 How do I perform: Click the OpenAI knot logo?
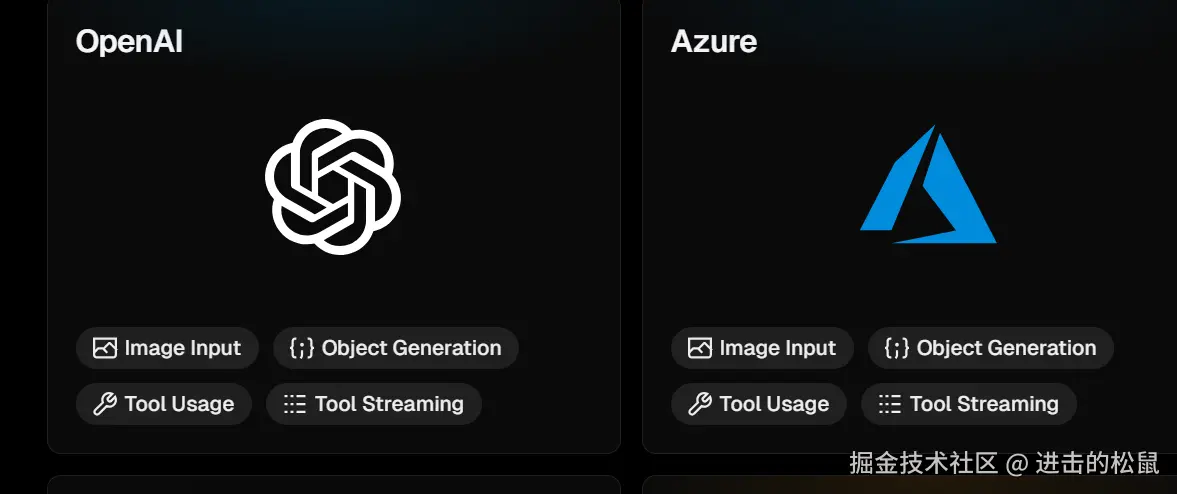click(333, 187)
